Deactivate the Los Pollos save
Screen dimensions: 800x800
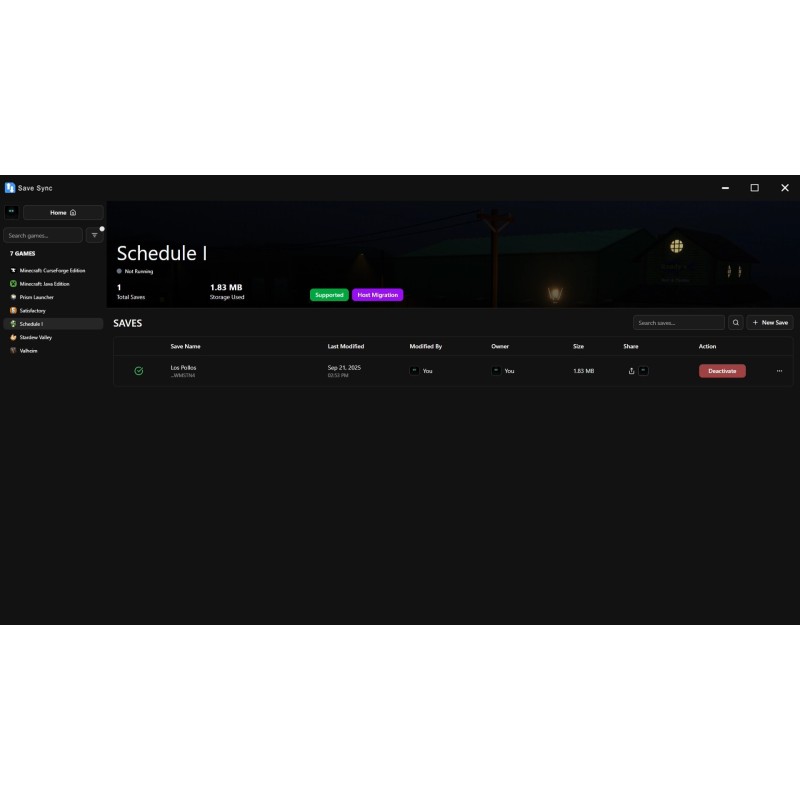pos(722,371)
